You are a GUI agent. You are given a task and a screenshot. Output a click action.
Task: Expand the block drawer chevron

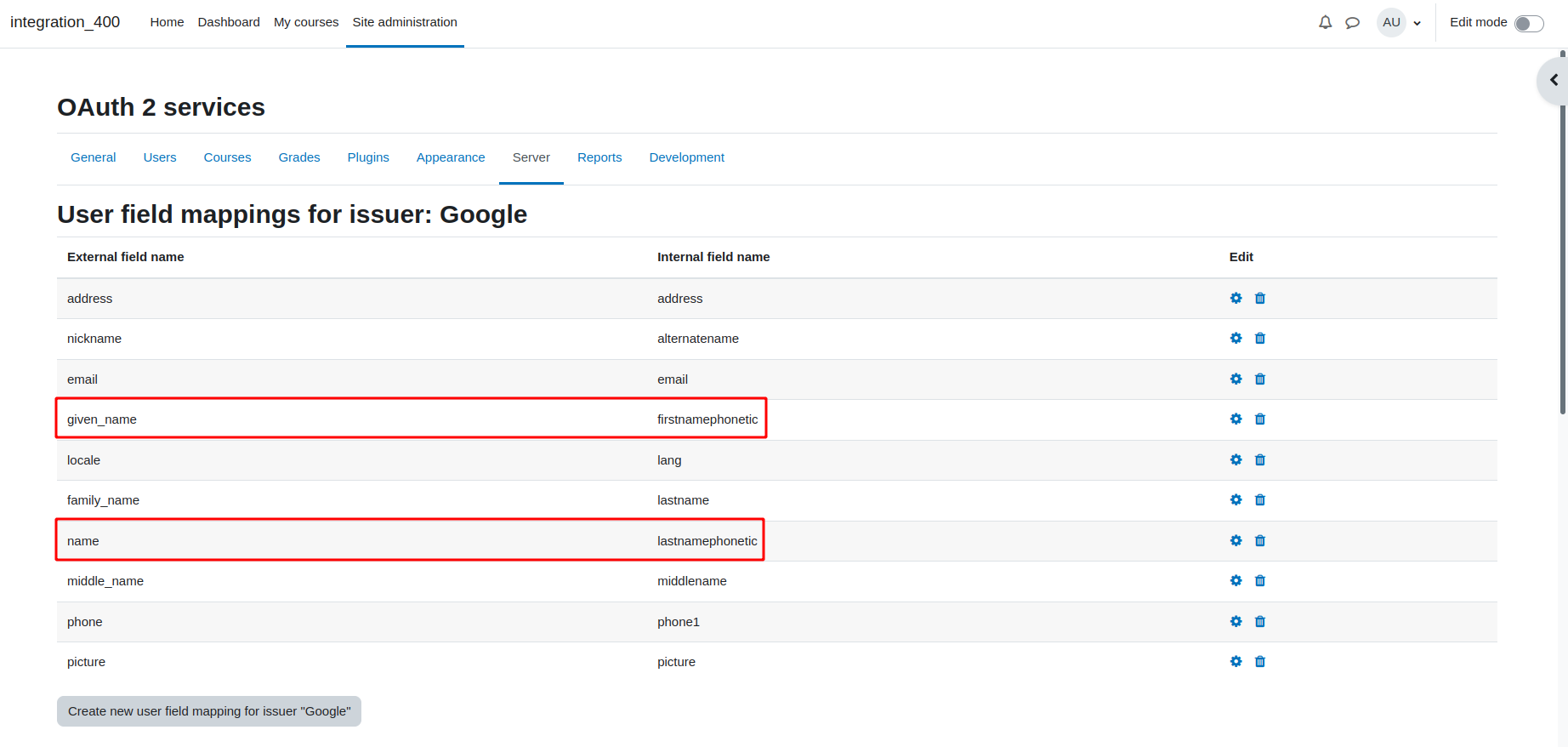pyautogui.click(x=1554, y=80)
